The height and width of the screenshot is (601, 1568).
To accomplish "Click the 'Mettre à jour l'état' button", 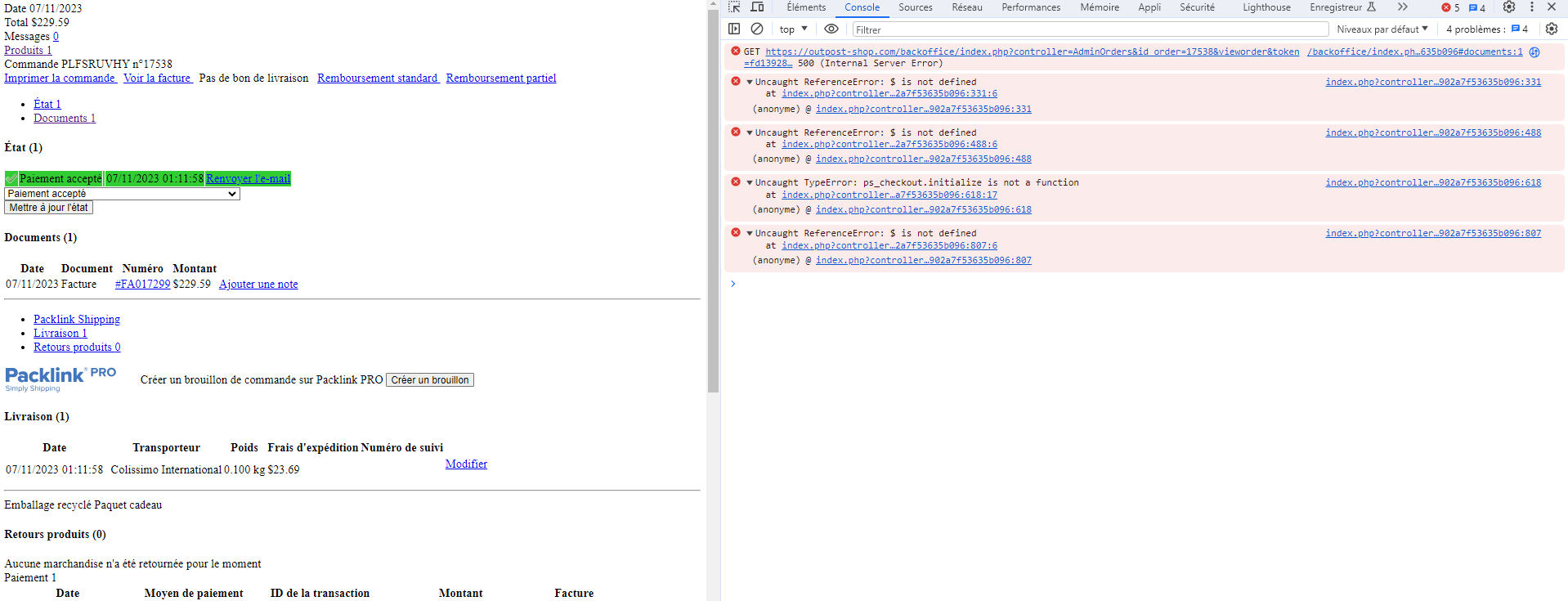I will (48, 208).
